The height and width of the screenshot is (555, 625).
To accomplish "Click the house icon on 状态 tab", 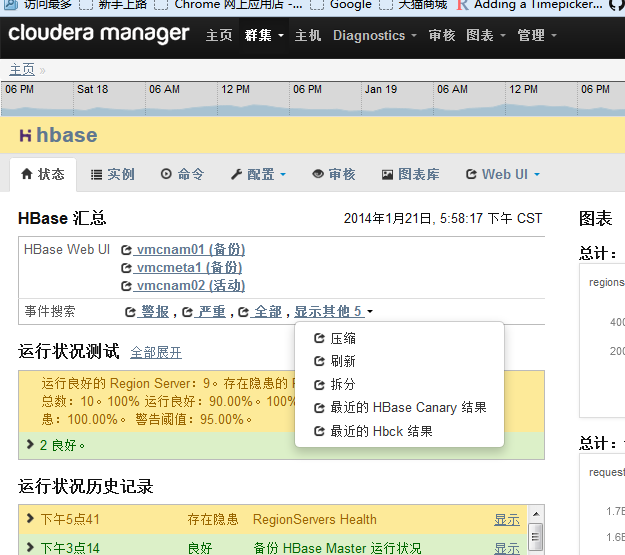I will tap(27, 174).
